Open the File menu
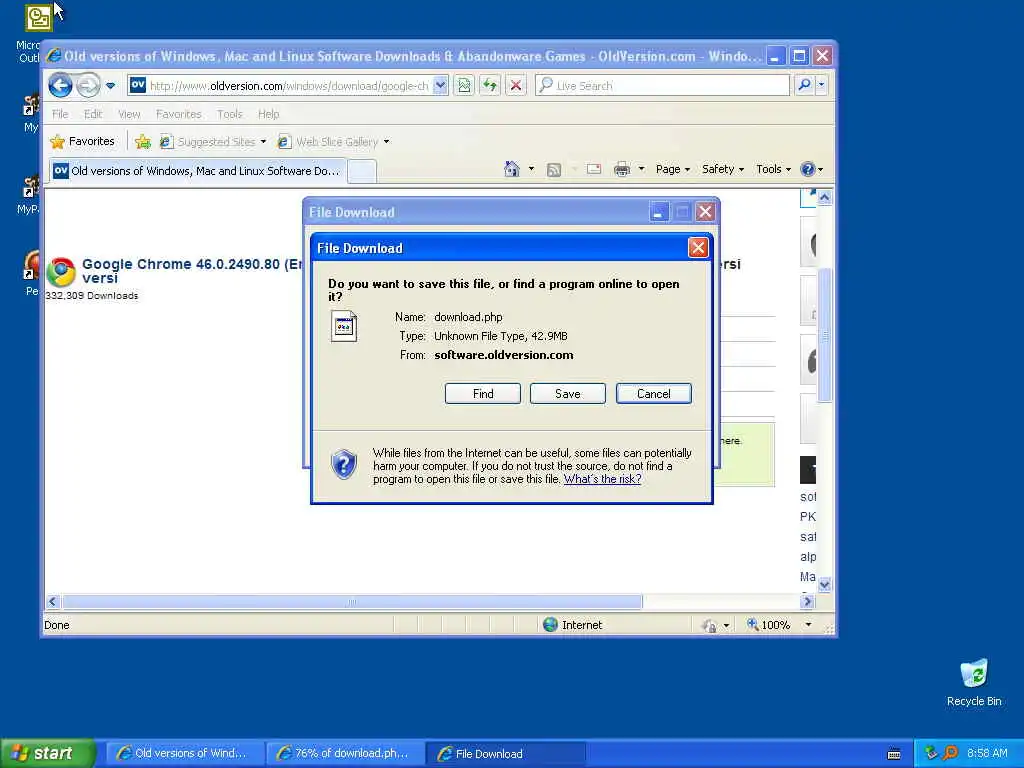1024x768 pixels. click(x=60, y=114)
